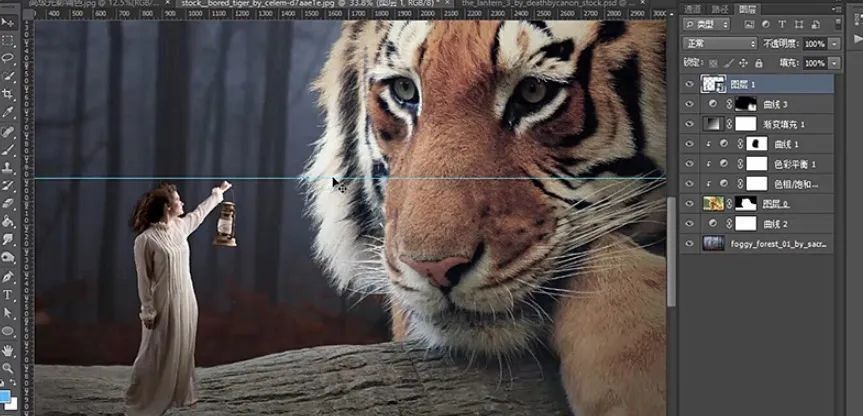Click the lock all icon in Layers panel

click(x=759, y=63)
